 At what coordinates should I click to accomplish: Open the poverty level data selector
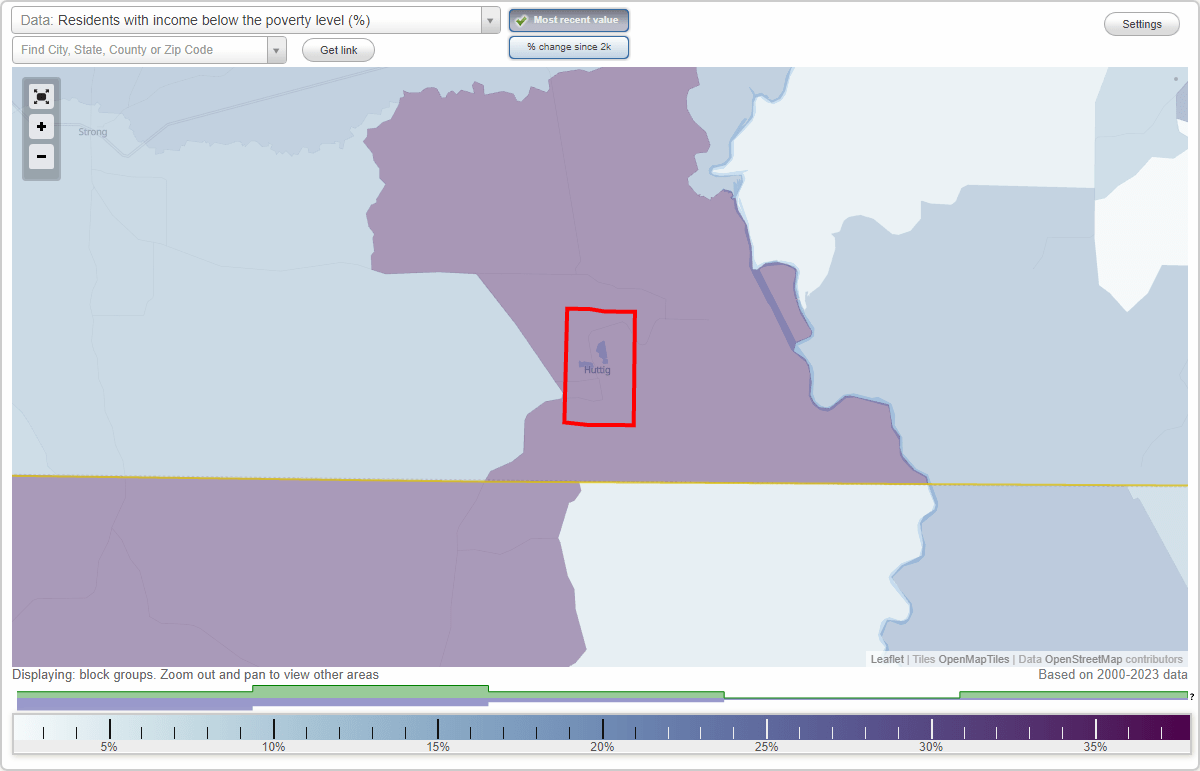[x=250, y=20]
